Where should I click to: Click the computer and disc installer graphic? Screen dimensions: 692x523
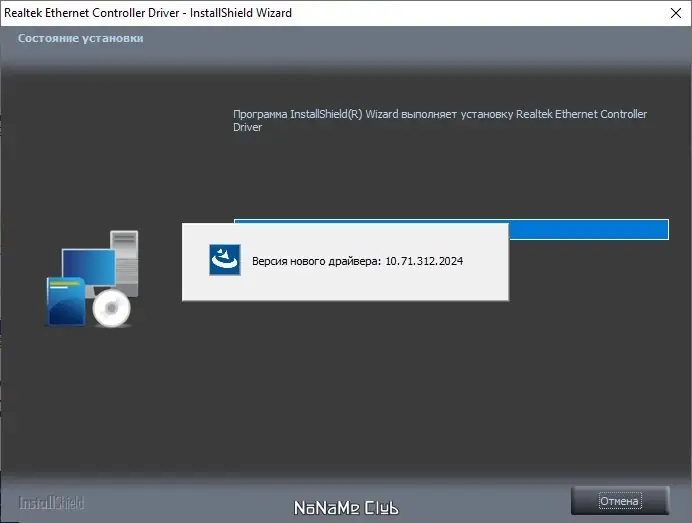[x=93, y=279]
